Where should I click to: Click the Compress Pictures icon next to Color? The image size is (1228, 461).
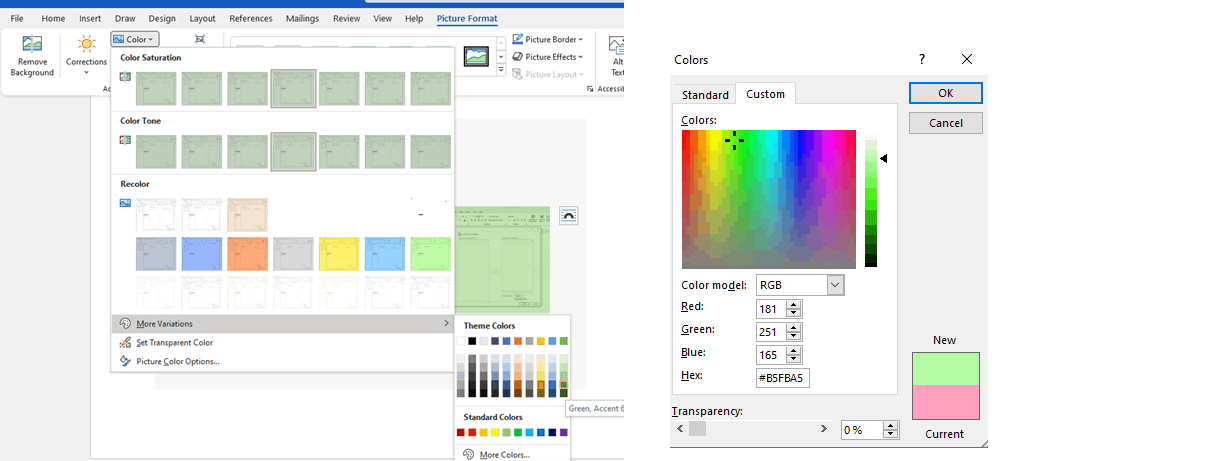tap(200, 39)
